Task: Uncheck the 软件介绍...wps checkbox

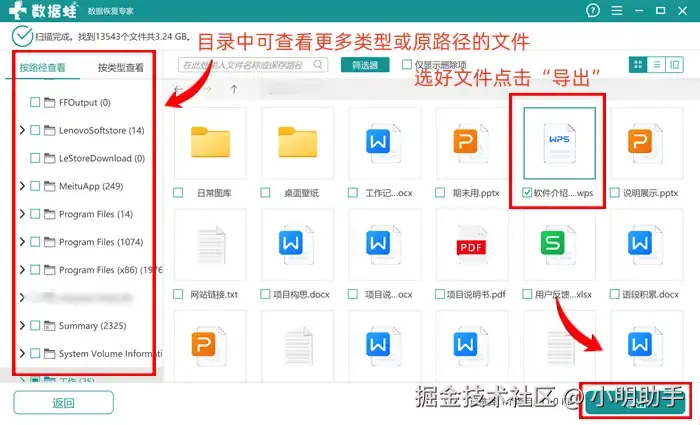Action: click(527, 193)
